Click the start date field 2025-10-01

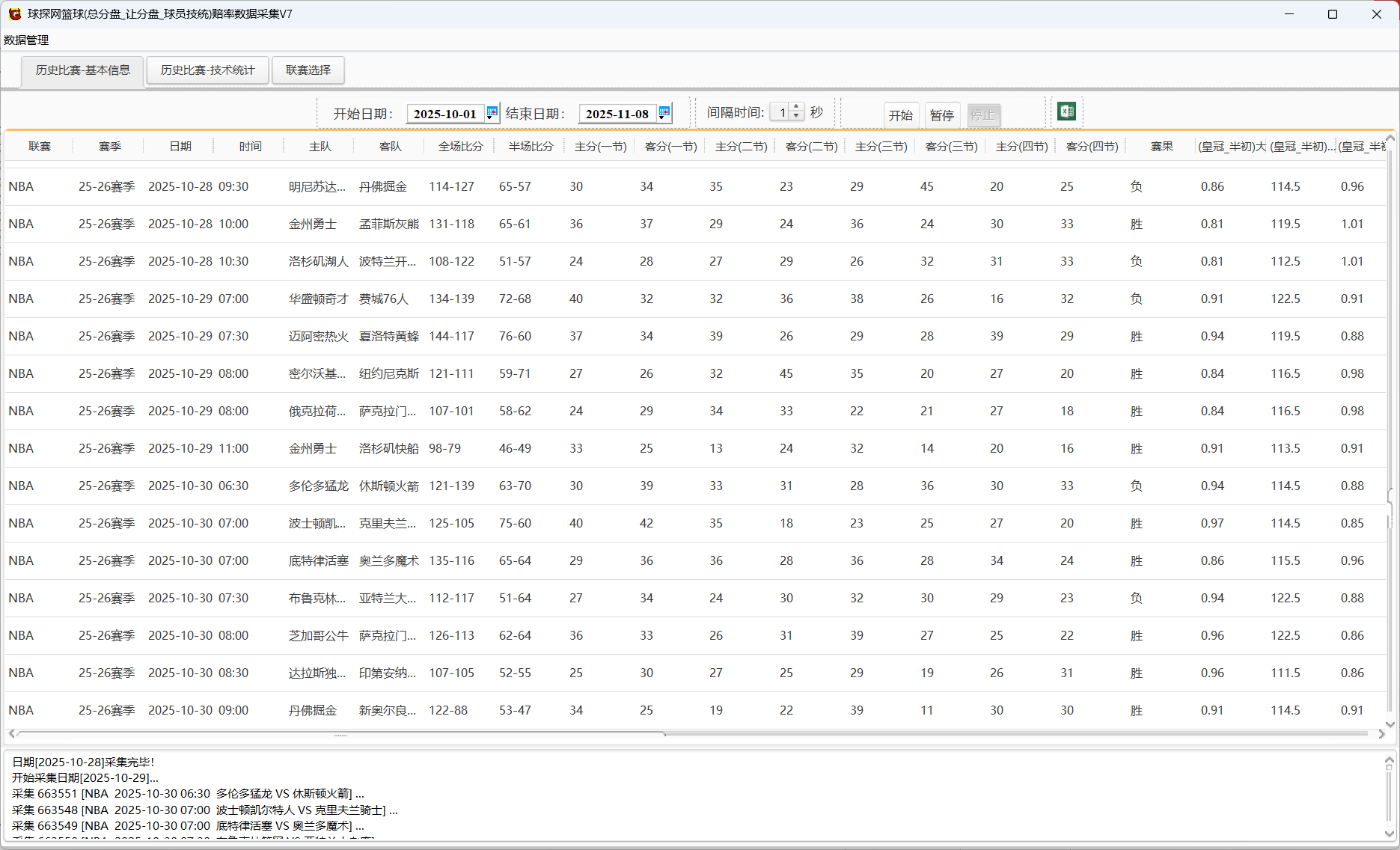[445, 114]
